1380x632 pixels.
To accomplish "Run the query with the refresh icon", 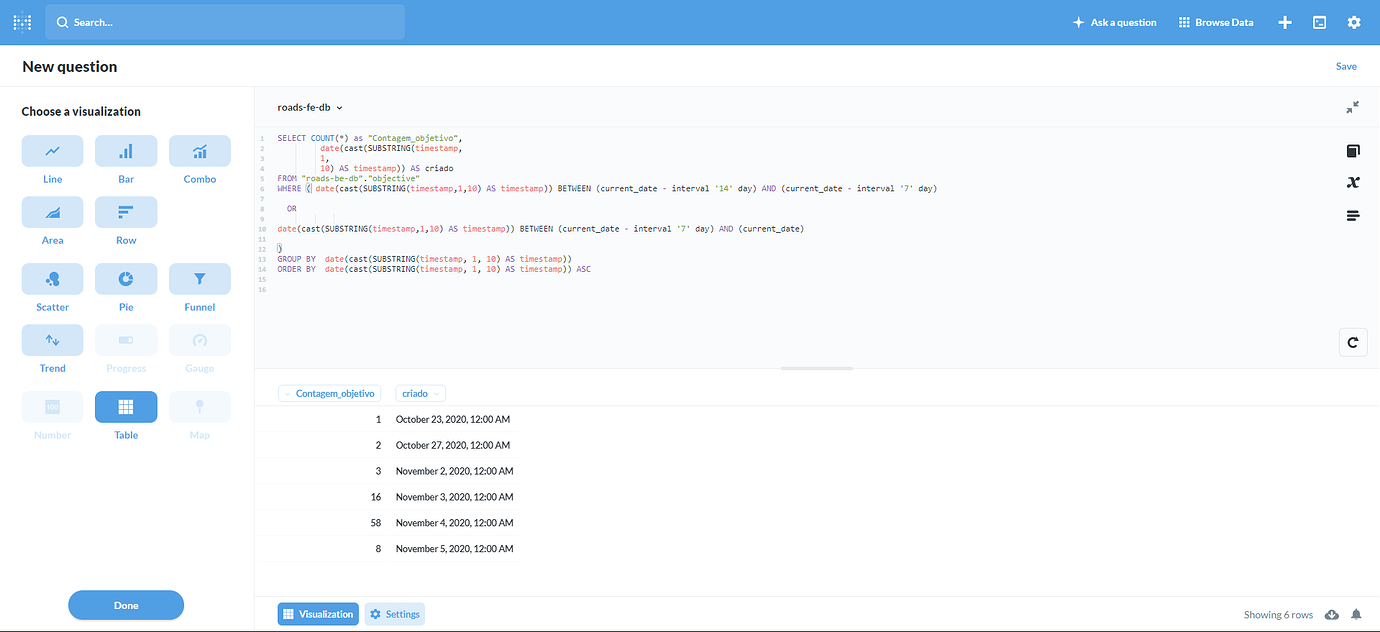I will click(x=1353, y=341).
